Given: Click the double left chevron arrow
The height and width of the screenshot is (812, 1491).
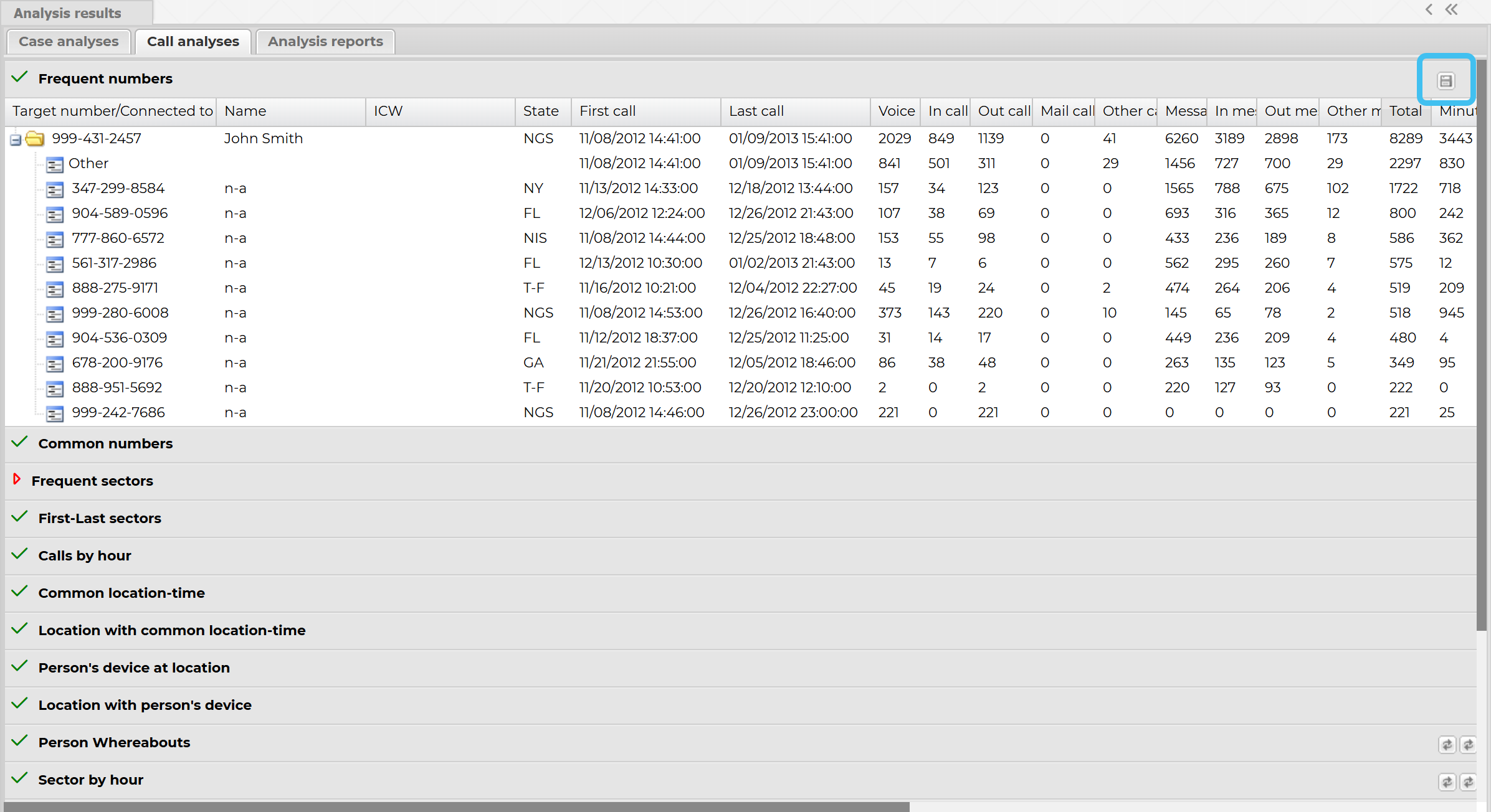Looking at the screenshot, I should click(1452, 9).
